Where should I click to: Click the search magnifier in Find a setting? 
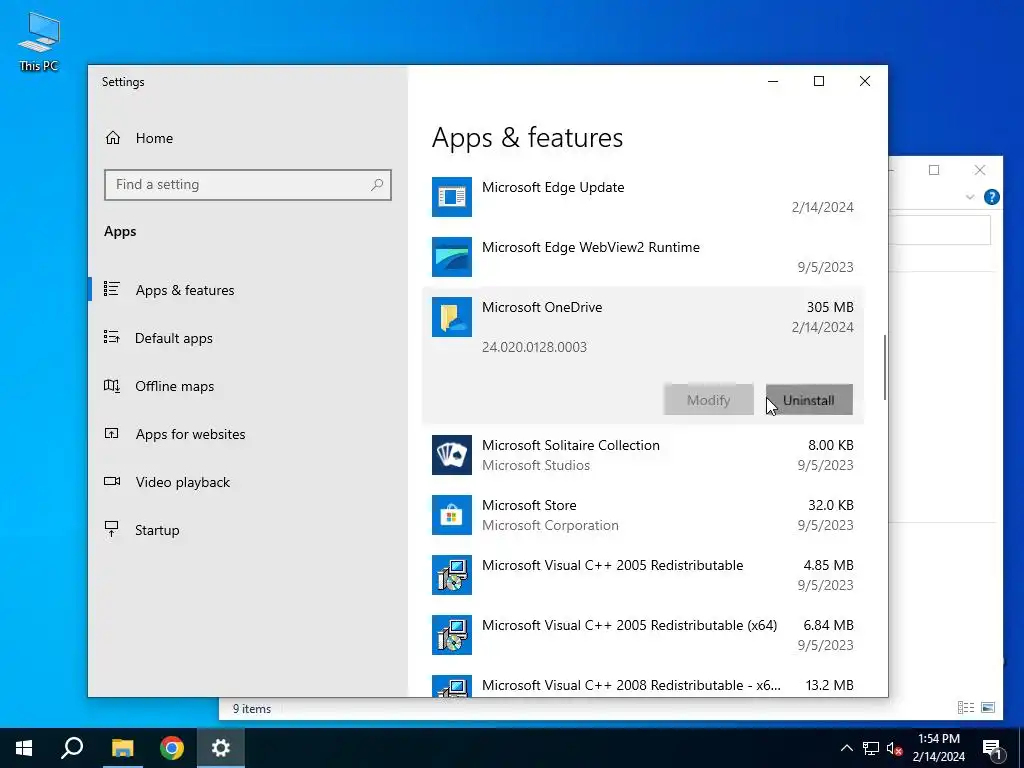377,185
